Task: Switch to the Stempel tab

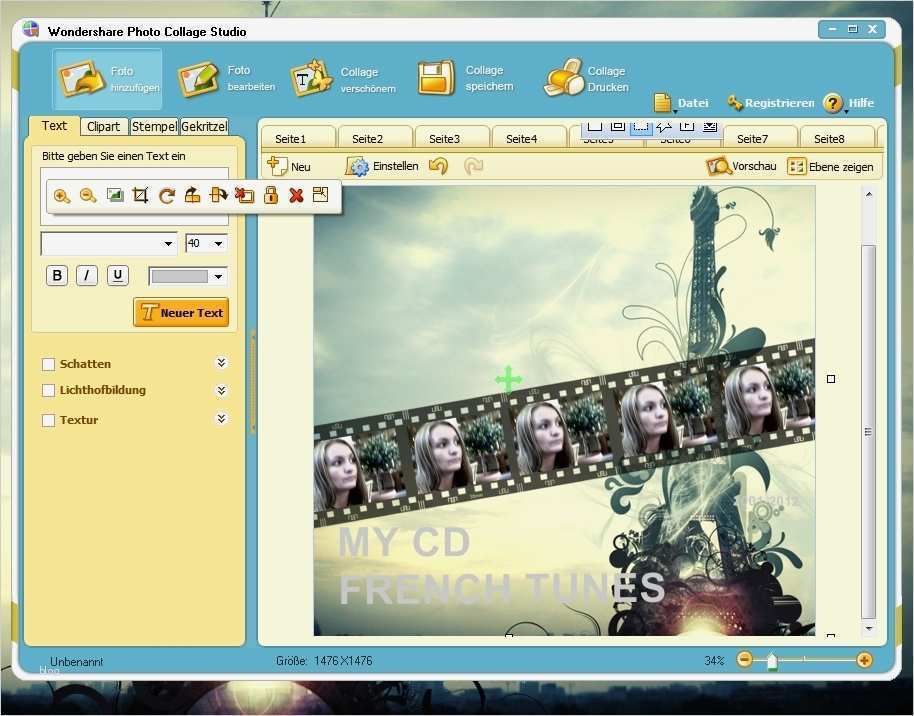Action: pos(154,127)
